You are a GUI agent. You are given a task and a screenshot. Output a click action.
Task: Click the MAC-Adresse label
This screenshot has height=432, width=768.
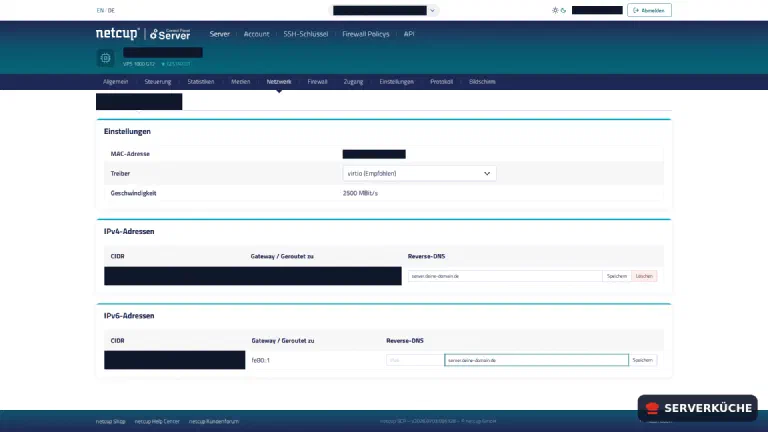130,154
